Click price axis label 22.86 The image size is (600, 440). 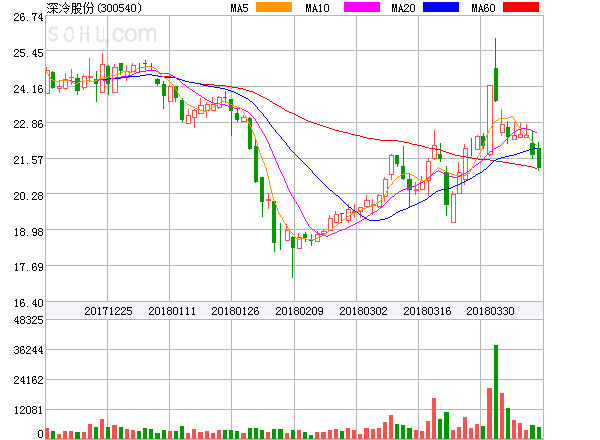(x=28, y=124)
